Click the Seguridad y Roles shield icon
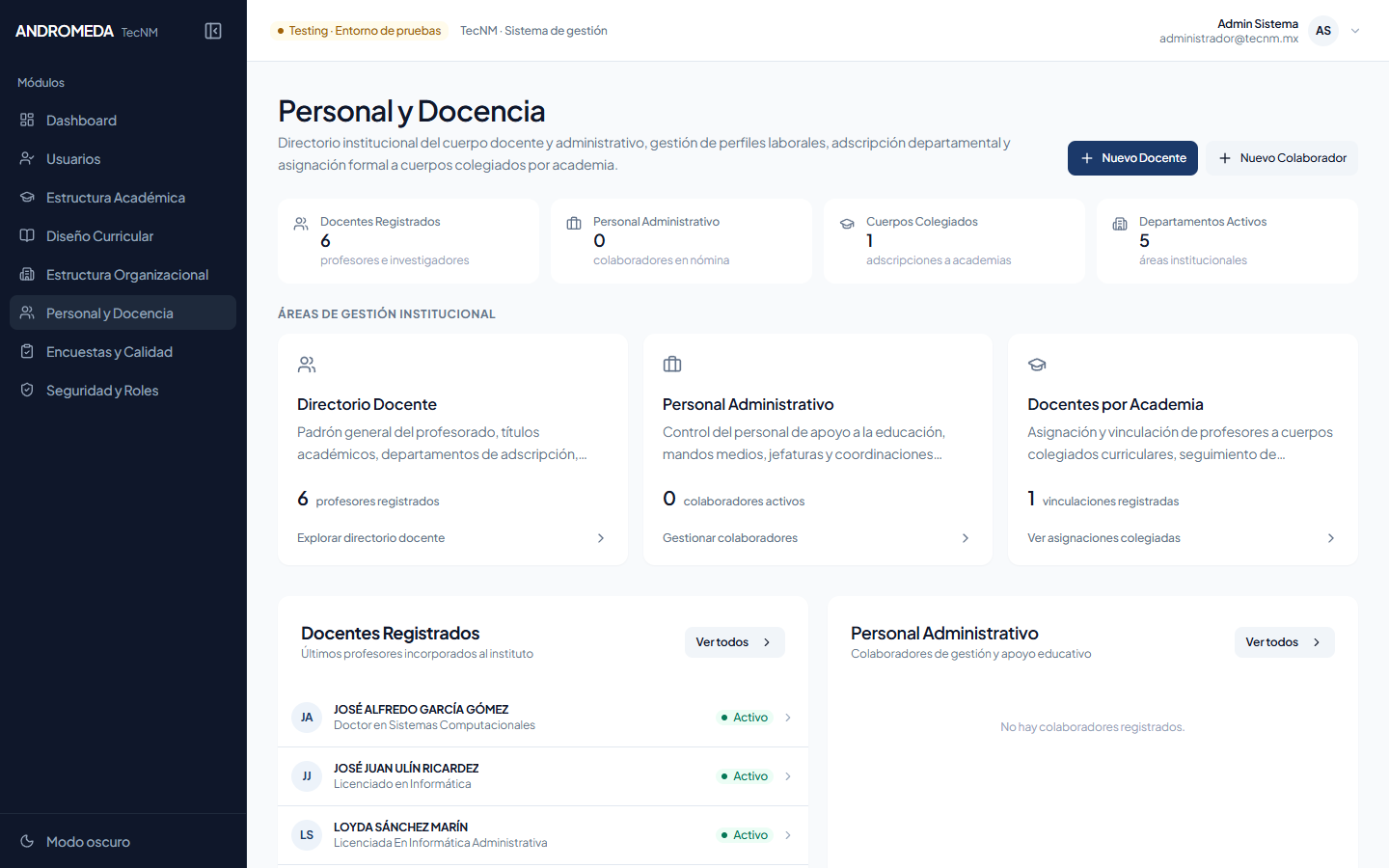The height and width of the screenshot is (868, 1389). pos(27,390)
